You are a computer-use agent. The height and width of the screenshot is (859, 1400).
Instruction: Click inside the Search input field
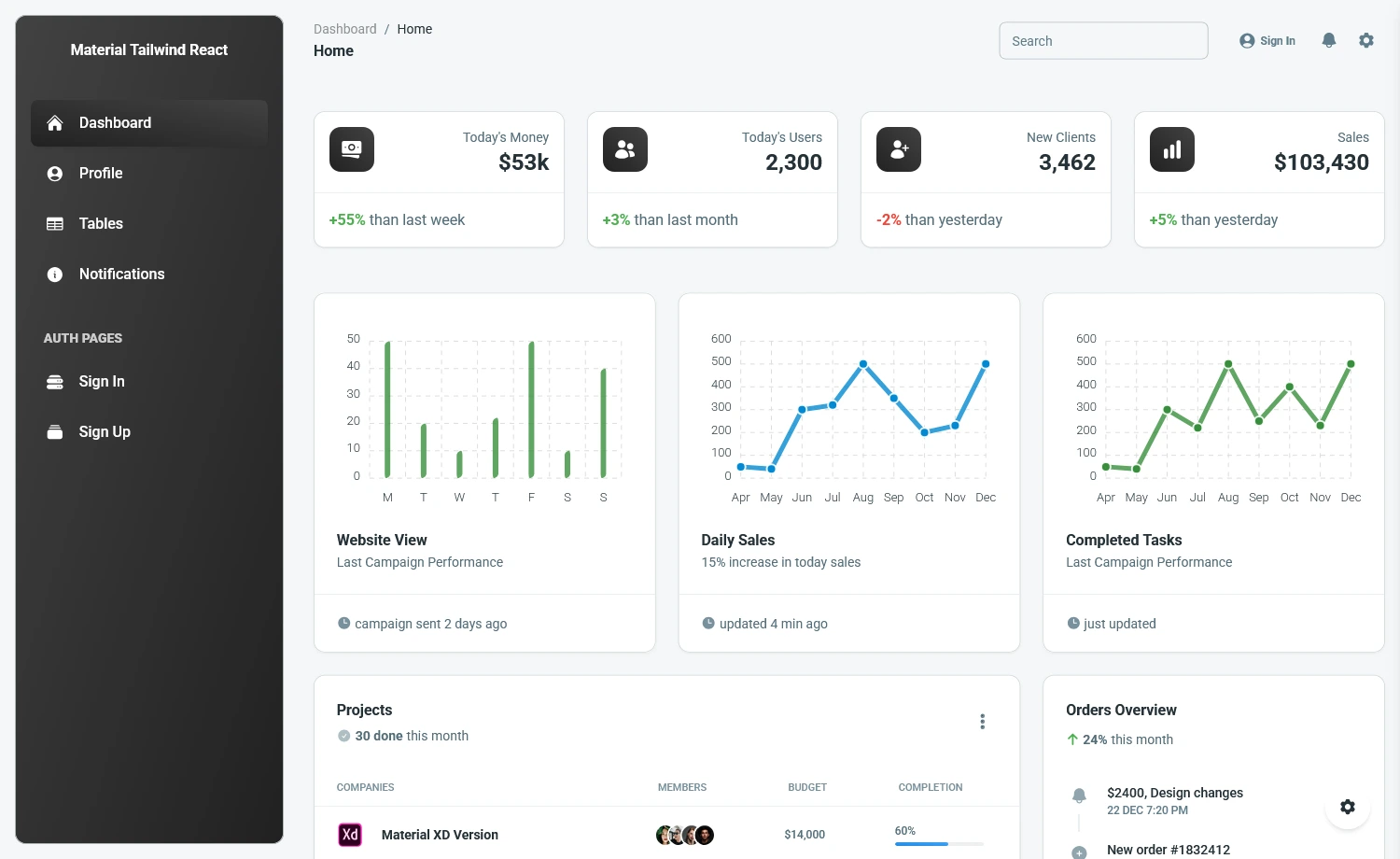point(1103,40)
